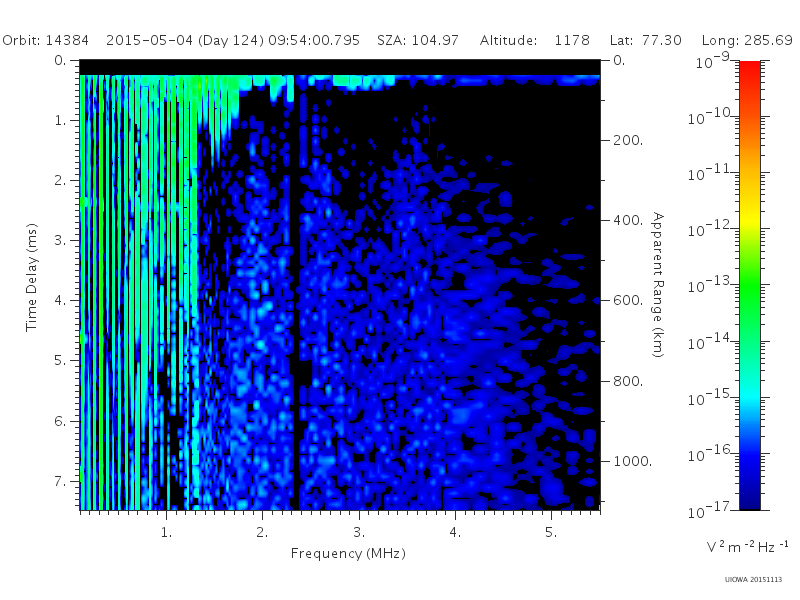Click the frequency tick label '5.'

[551, 533]
